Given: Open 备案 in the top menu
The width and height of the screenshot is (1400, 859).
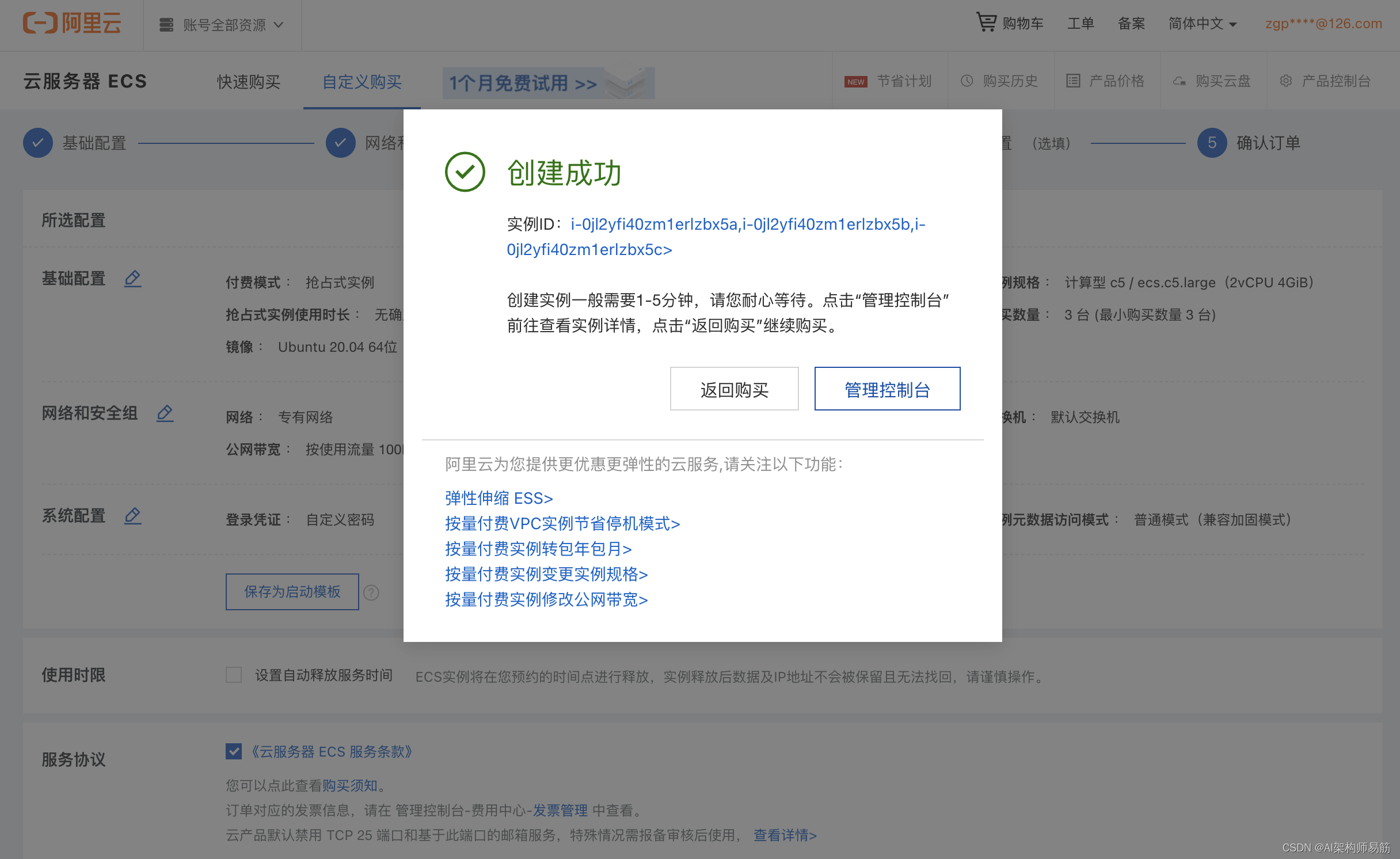Looking at the screenshot, I should (1131, 24).
